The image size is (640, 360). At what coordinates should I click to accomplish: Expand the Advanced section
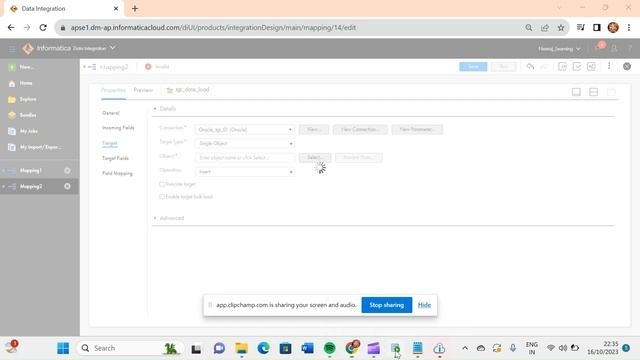(x=155, y=218)
